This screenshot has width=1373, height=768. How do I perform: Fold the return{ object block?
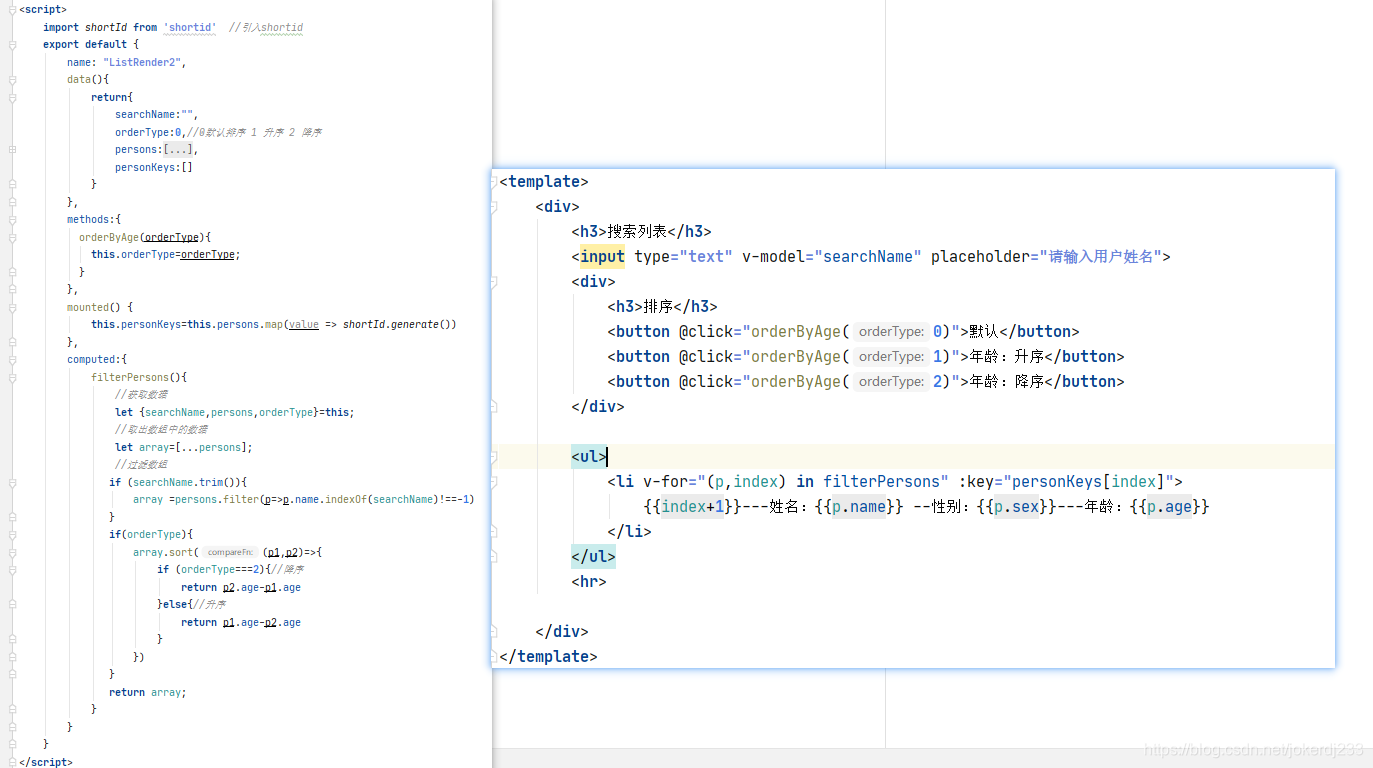[12, 97]
